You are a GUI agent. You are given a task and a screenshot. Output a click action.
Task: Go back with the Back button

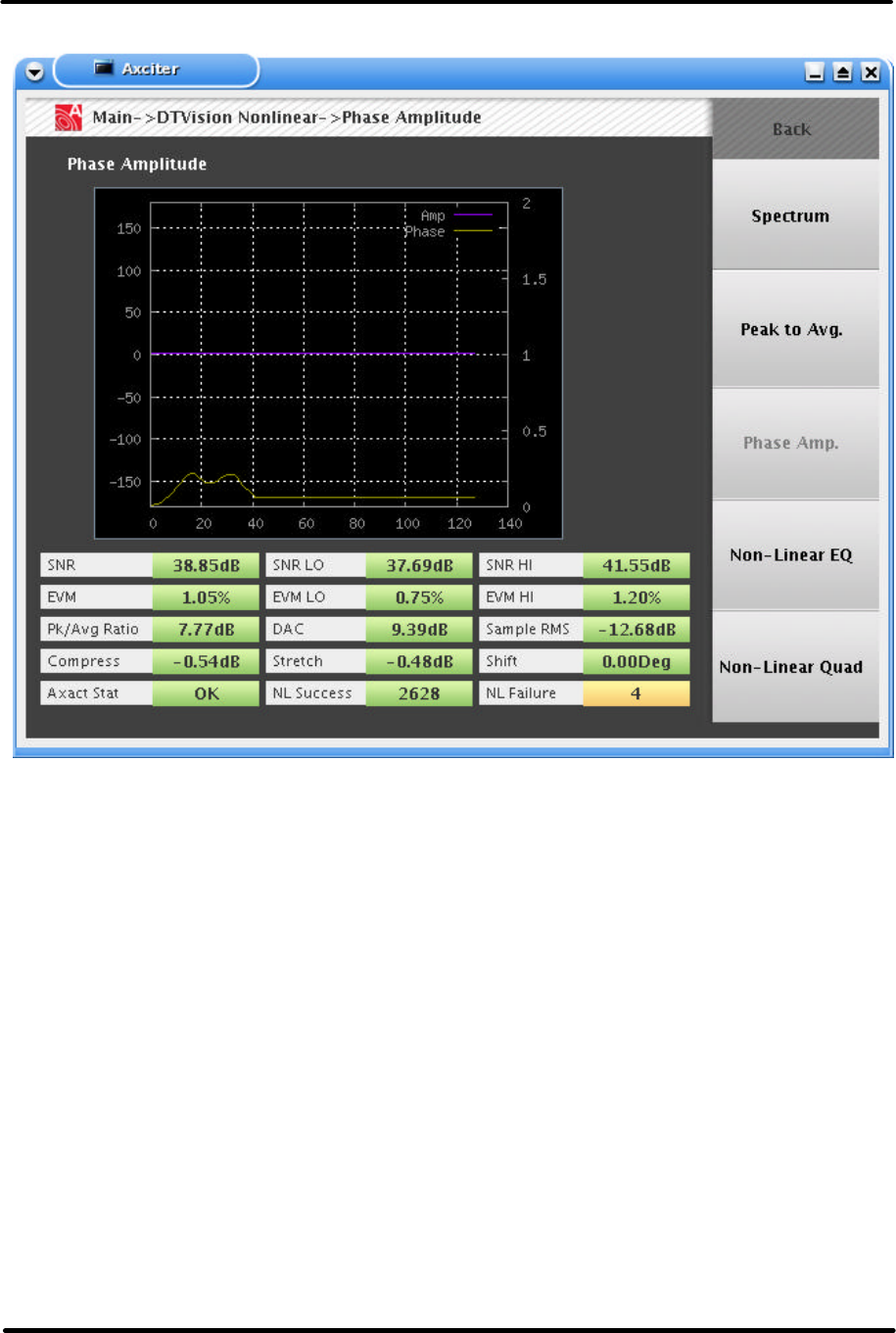795,128
